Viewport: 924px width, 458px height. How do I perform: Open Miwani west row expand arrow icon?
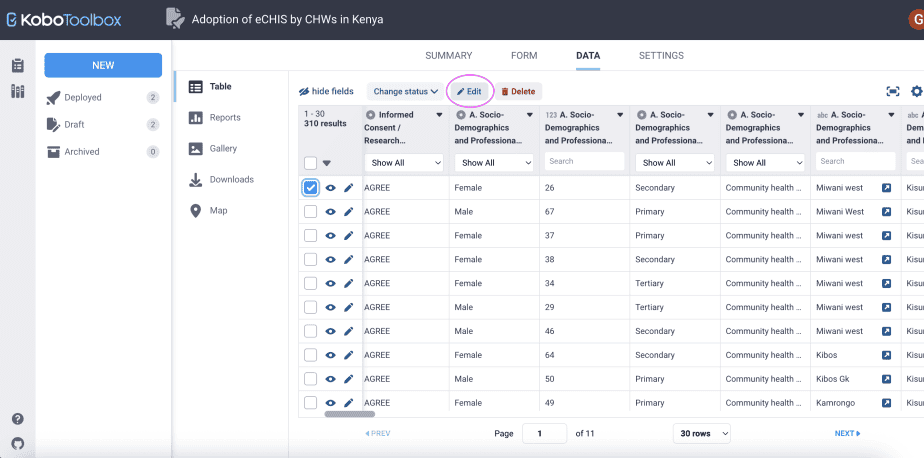pos(886,188)
